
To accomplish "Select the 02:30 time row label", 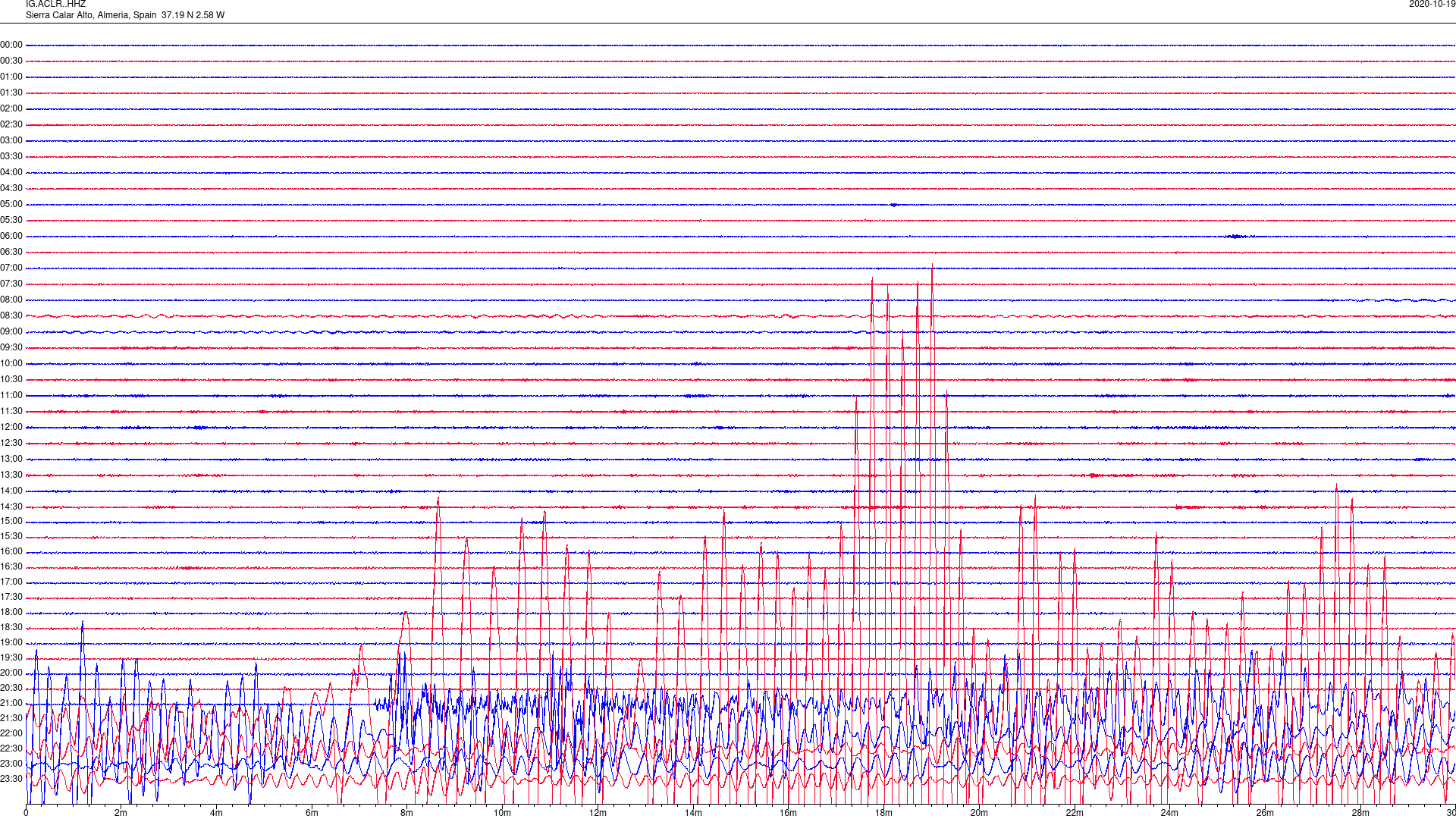I will point(11,124).
